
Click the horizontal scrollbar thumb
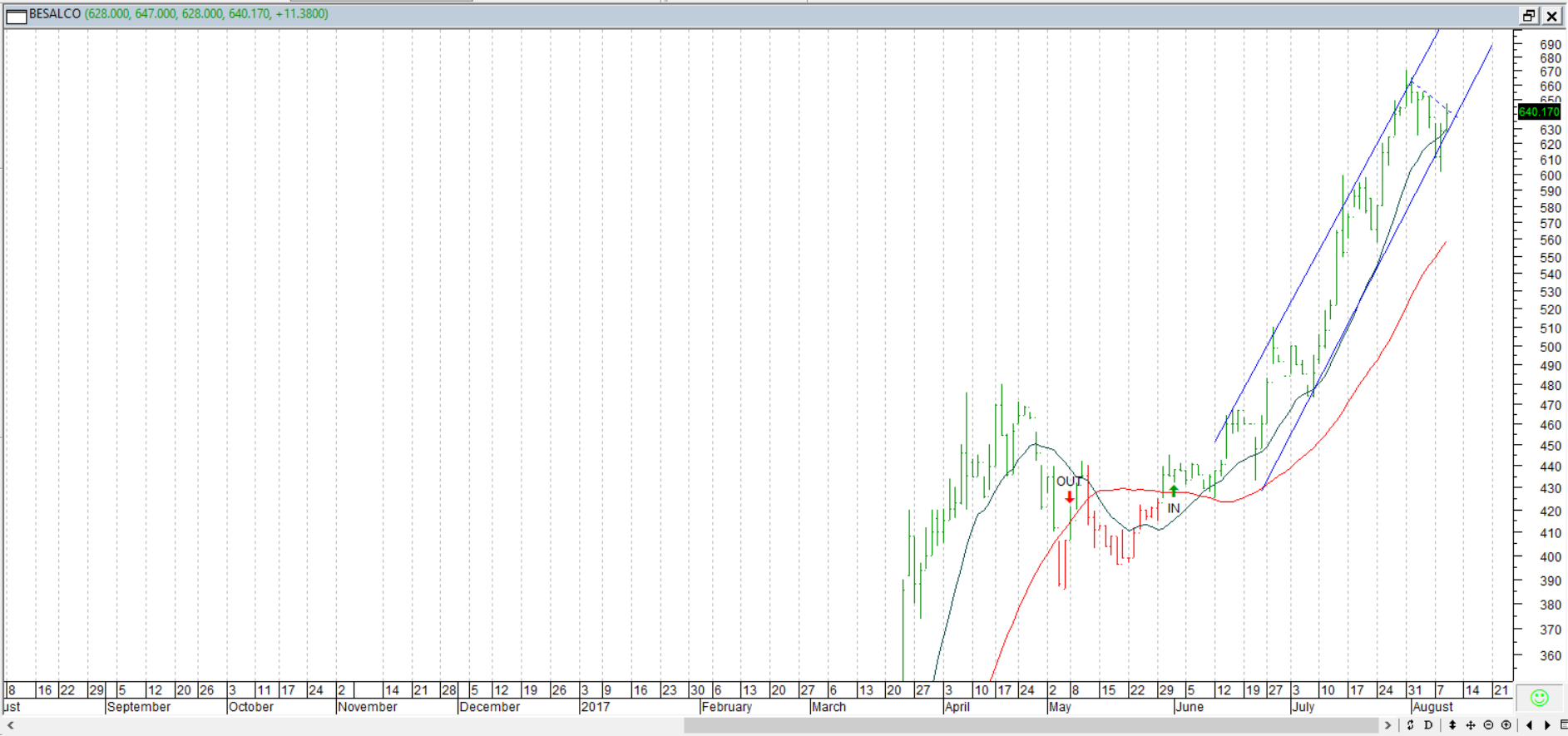(x=1031, y=725)
